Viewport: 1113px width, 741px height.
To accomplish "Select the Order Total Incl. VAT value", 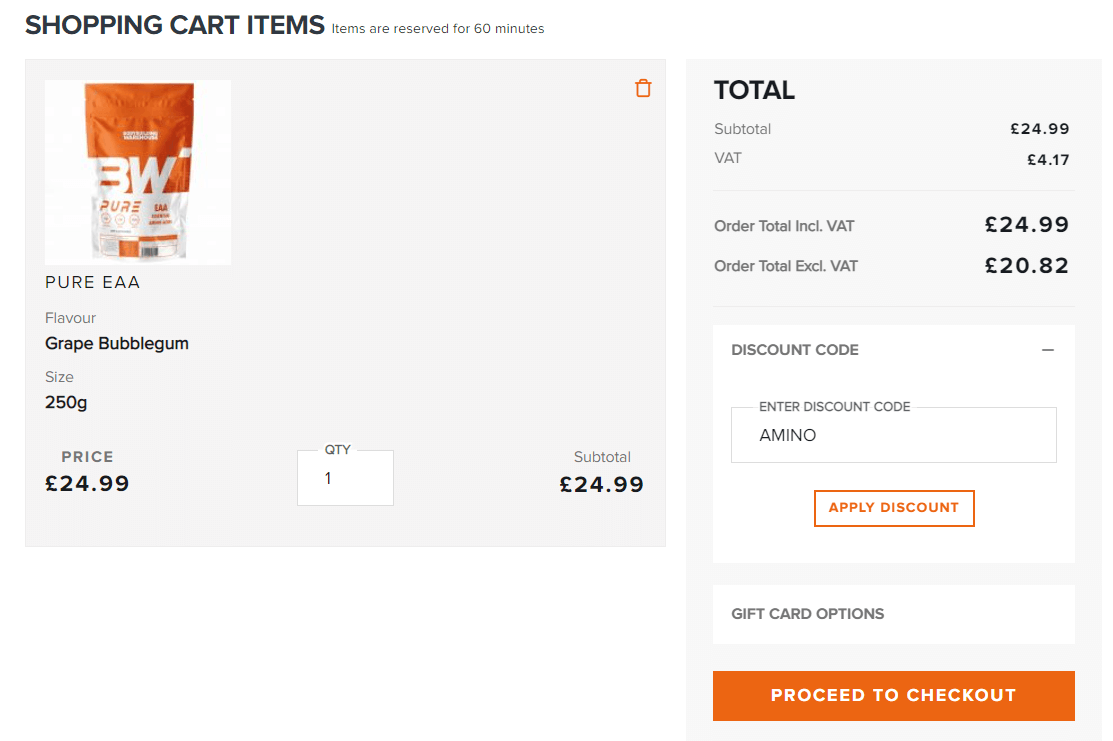I will [x=1026, y=225].
